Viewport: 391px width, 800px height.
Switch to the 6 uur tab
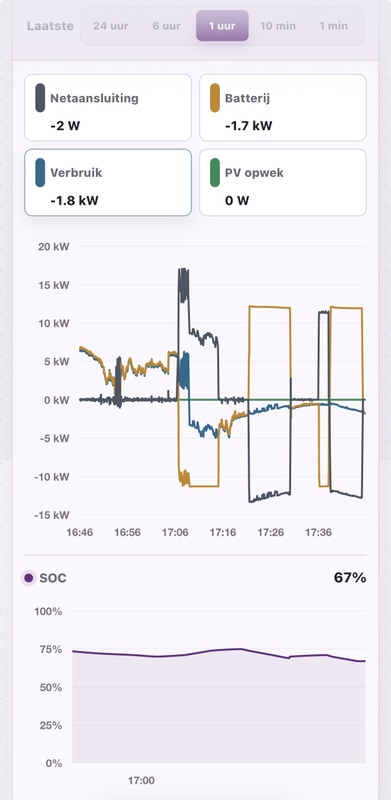(166, 26)
